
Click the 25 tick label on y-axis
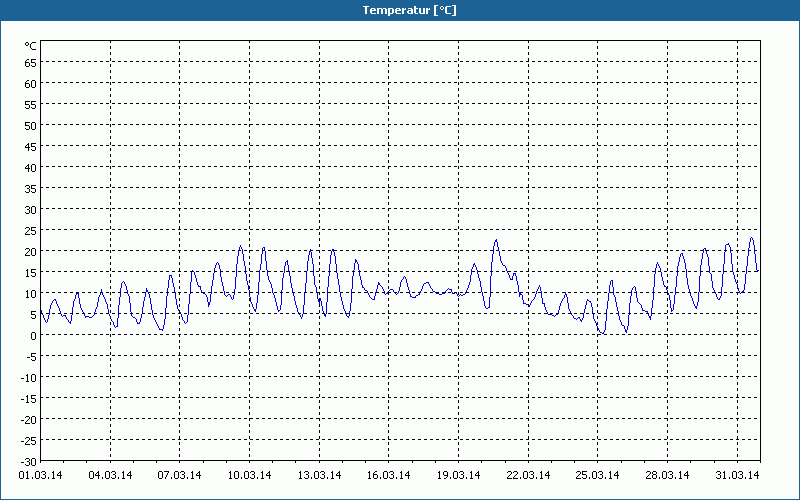tap(31, 230)
